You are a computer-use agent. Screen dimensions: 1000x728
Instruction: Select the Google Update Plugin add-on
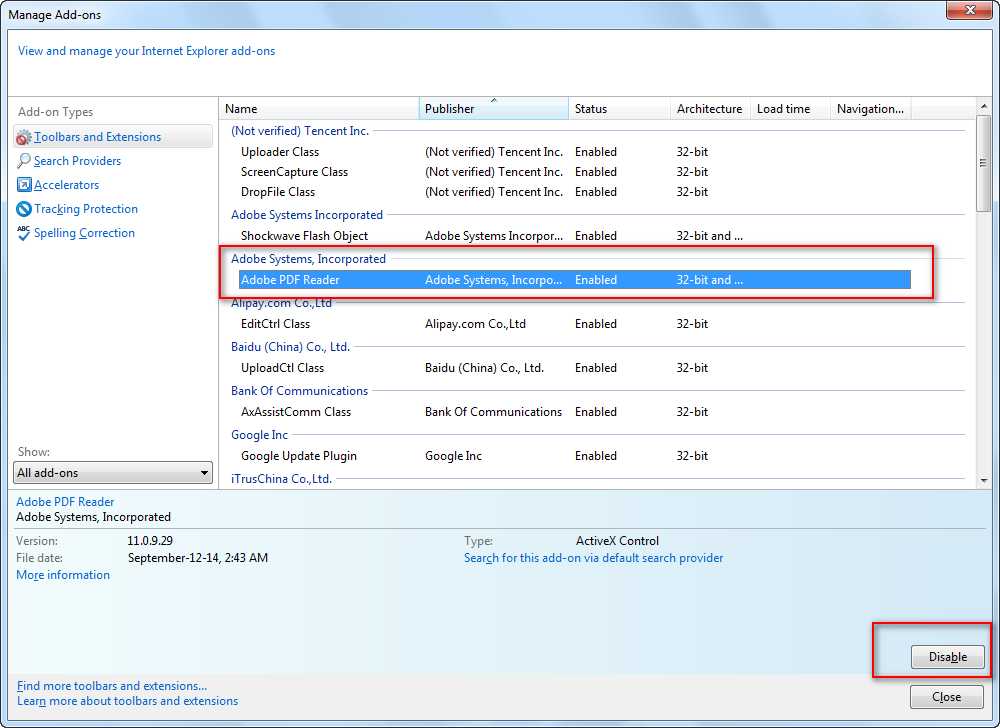(575, 456)
